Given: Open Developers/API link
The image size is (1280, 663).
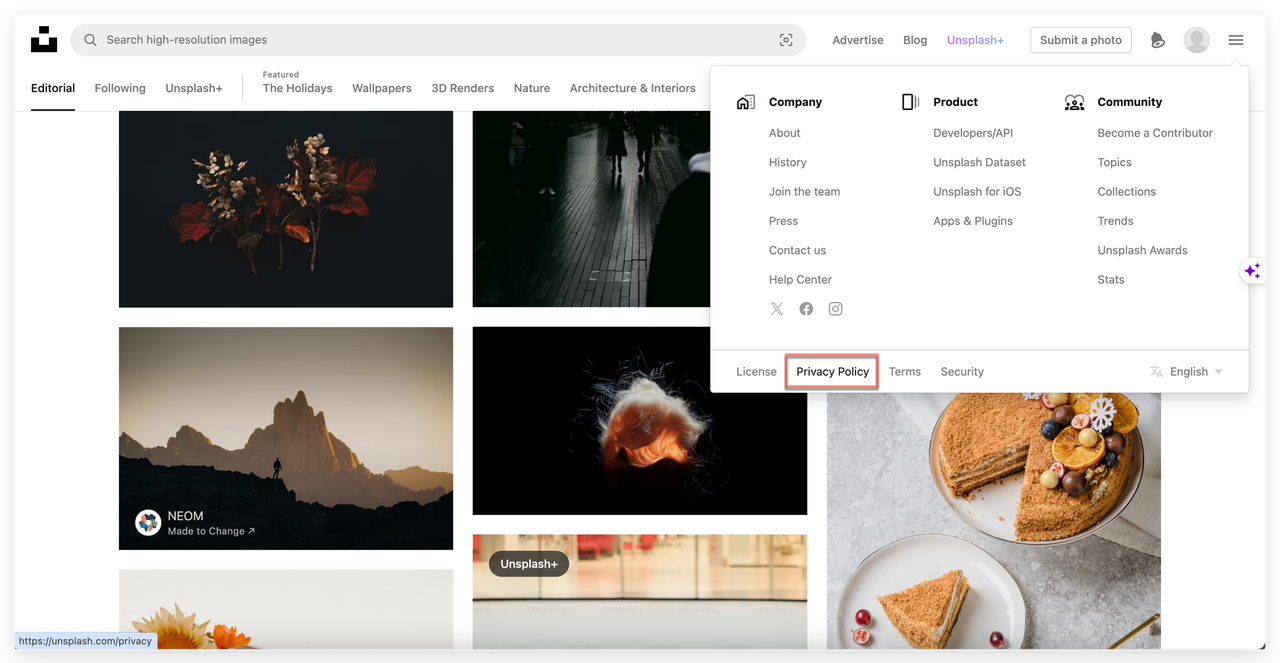Looking at the screenshot, I should 973,133.
